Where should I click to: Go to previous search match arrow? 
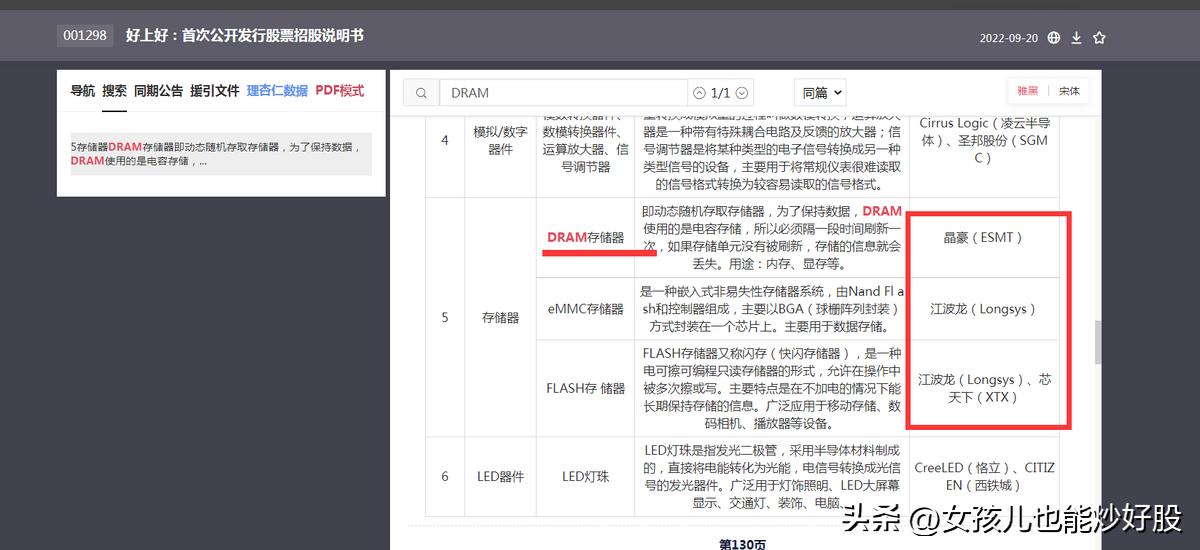tap(699, 93)
